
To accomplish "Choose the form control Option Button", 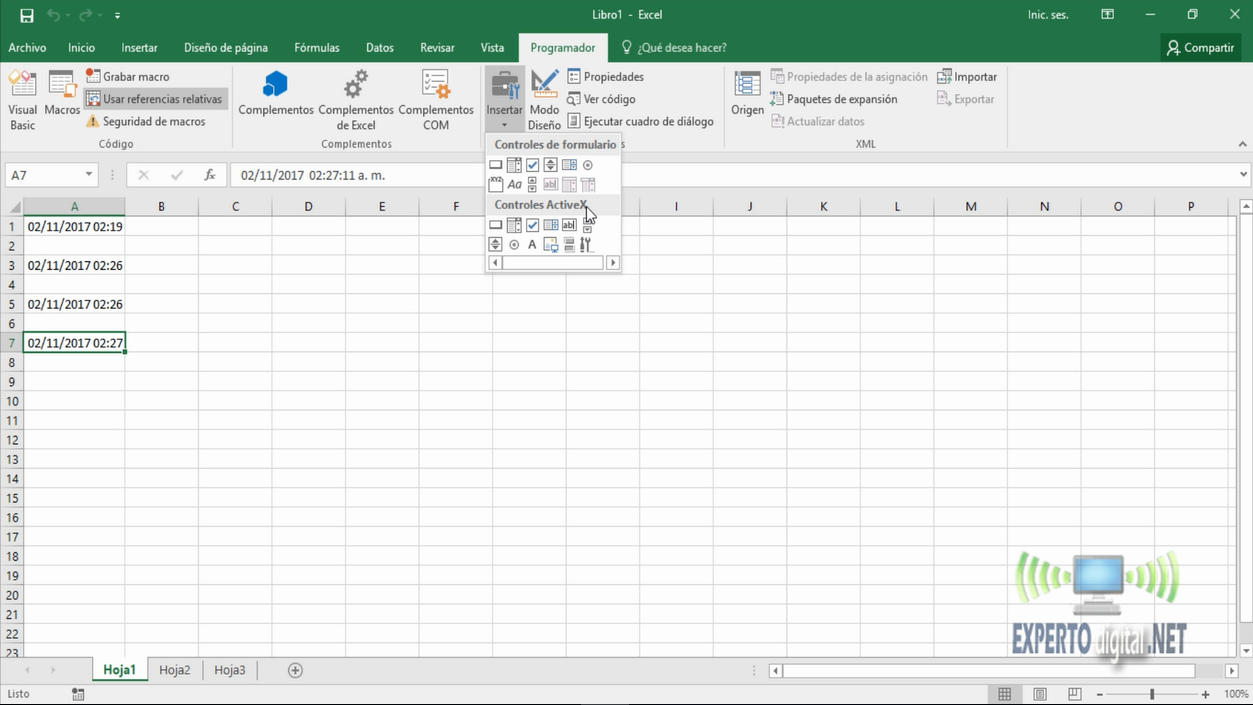I will (x=588, y=165).
